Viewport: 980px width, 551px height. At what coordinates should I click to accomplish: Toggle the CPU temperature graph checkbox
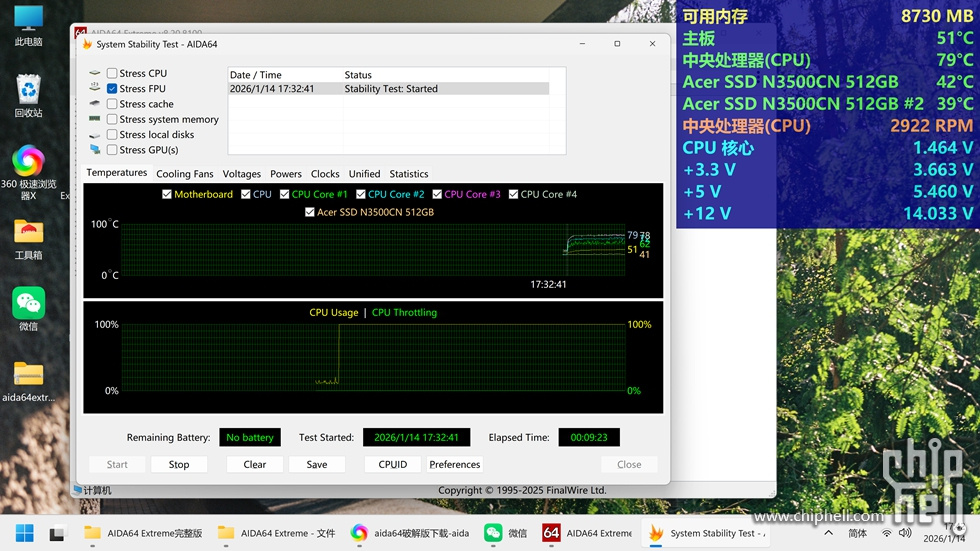click(x=246, y=194)
